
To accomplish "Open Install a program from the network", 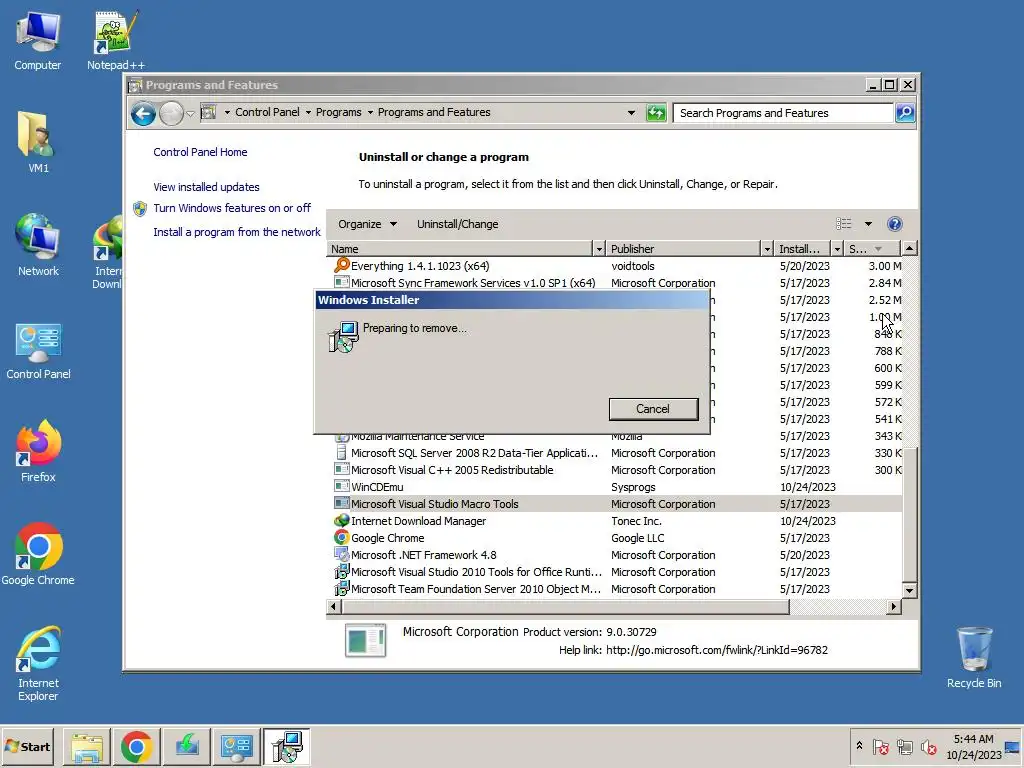I will point(237,232).
